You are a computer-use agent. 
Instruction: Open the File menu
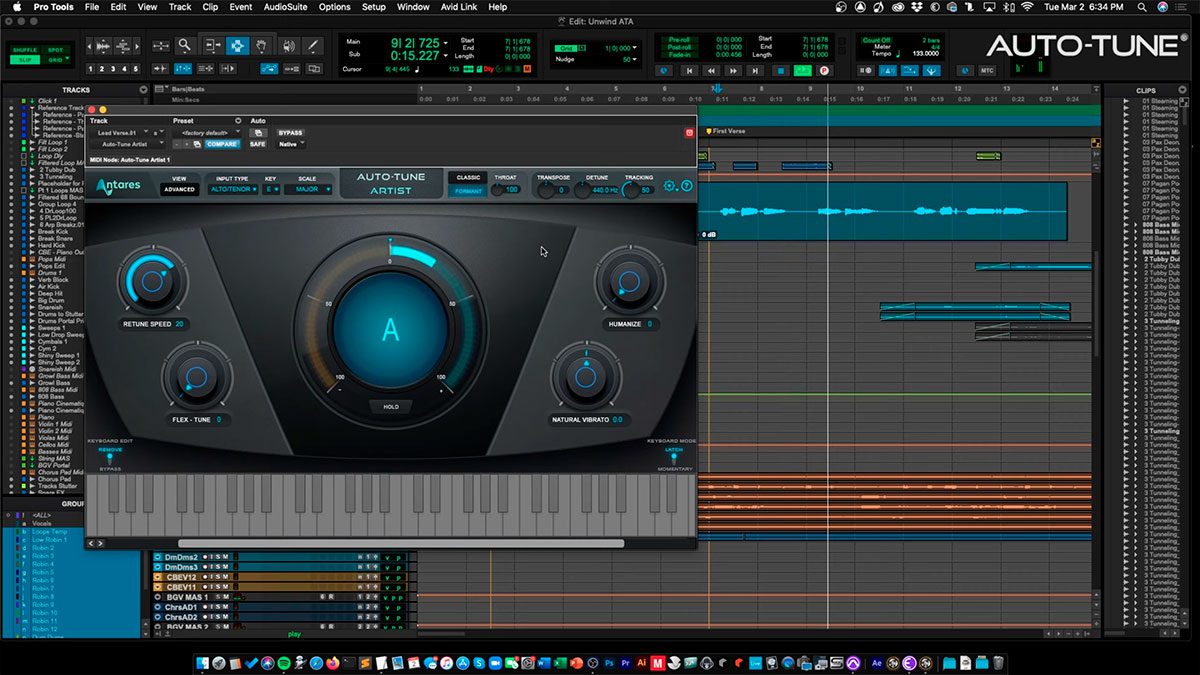click(x=92, y=6)
